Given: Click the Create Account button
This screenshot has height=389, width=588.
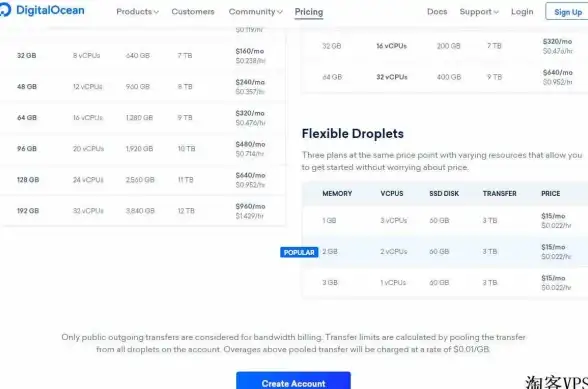Looking at the screenshot, I should (293, 381).
